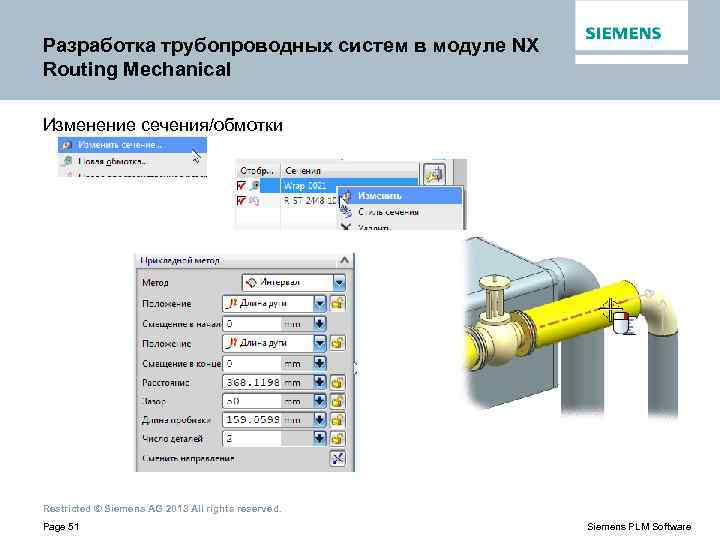Toggle the lock icon for Зазор
The image size is (720, 540).
click(x=338, y=401)
